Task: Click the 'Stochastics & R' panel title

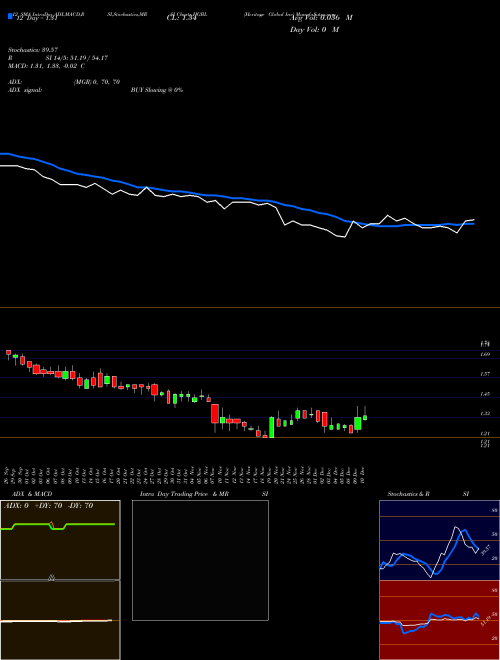Action: [x=409, y=494]
